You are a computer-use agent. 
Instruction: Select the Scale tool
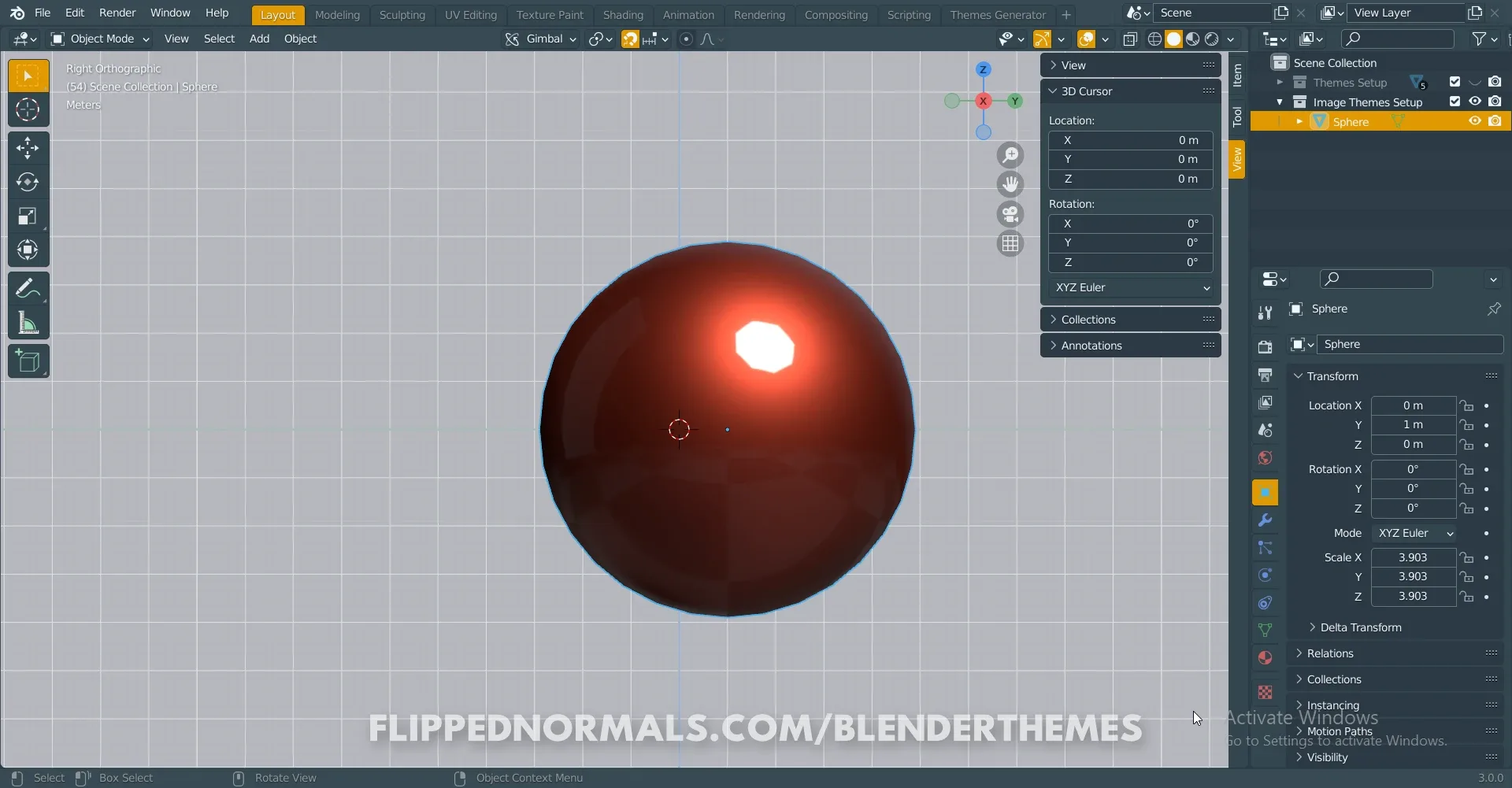28,216
